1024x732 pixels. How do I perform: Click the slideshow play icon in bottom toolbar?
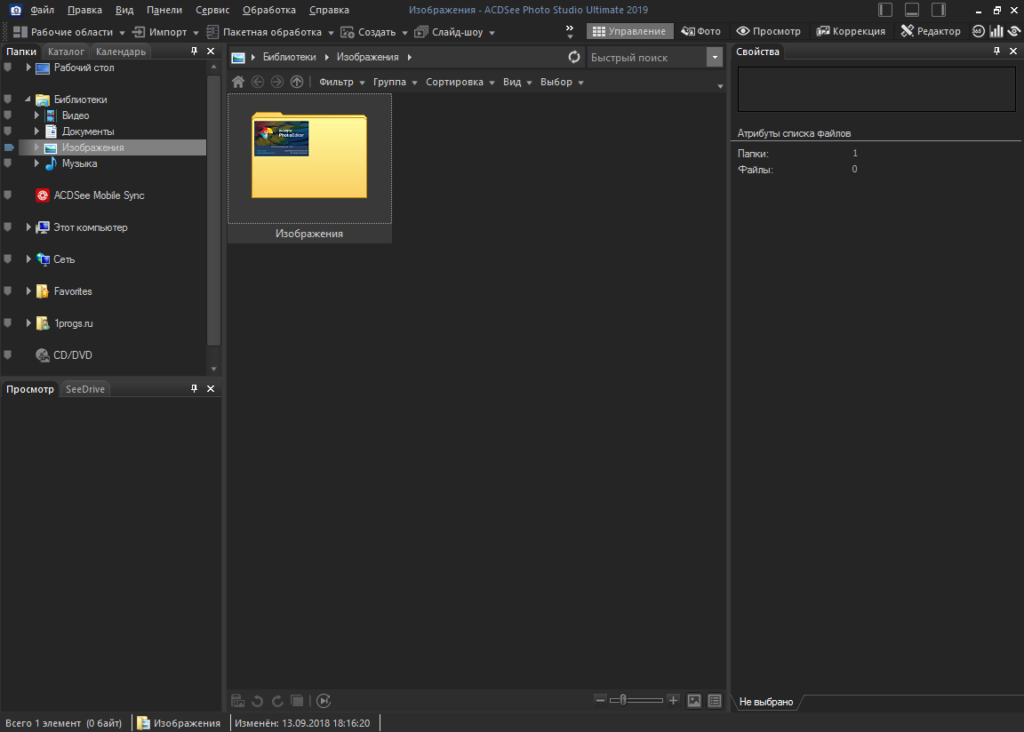coord(324,701)
